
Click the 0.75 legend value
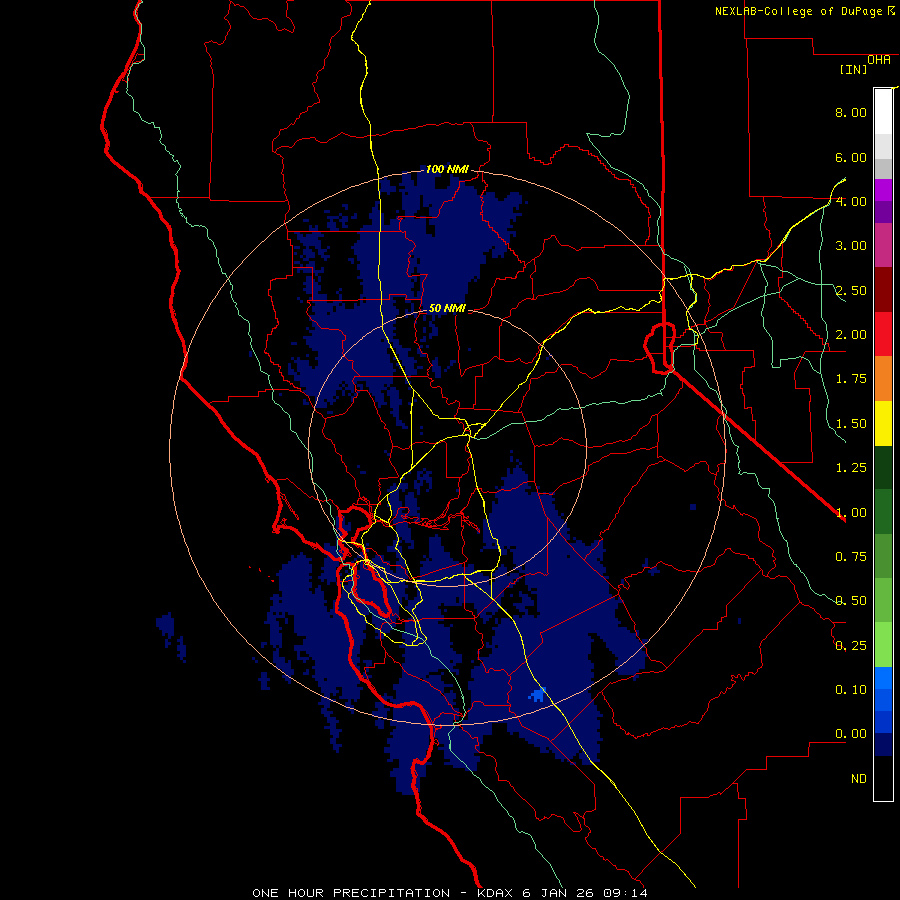[x=851, y=557]
